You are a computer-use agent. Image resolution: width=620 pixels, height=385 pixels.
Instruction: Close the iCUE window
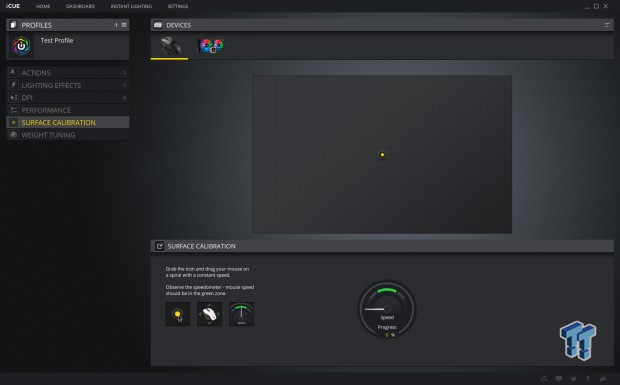click(605, 6)
